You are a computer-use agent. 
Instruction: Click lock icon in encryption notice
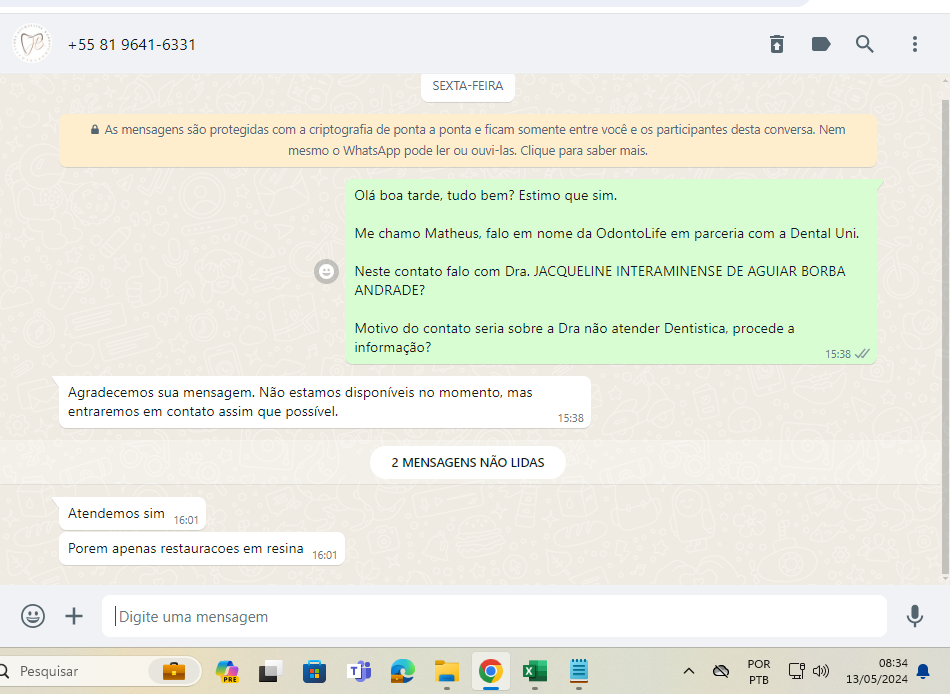[95, 130]
